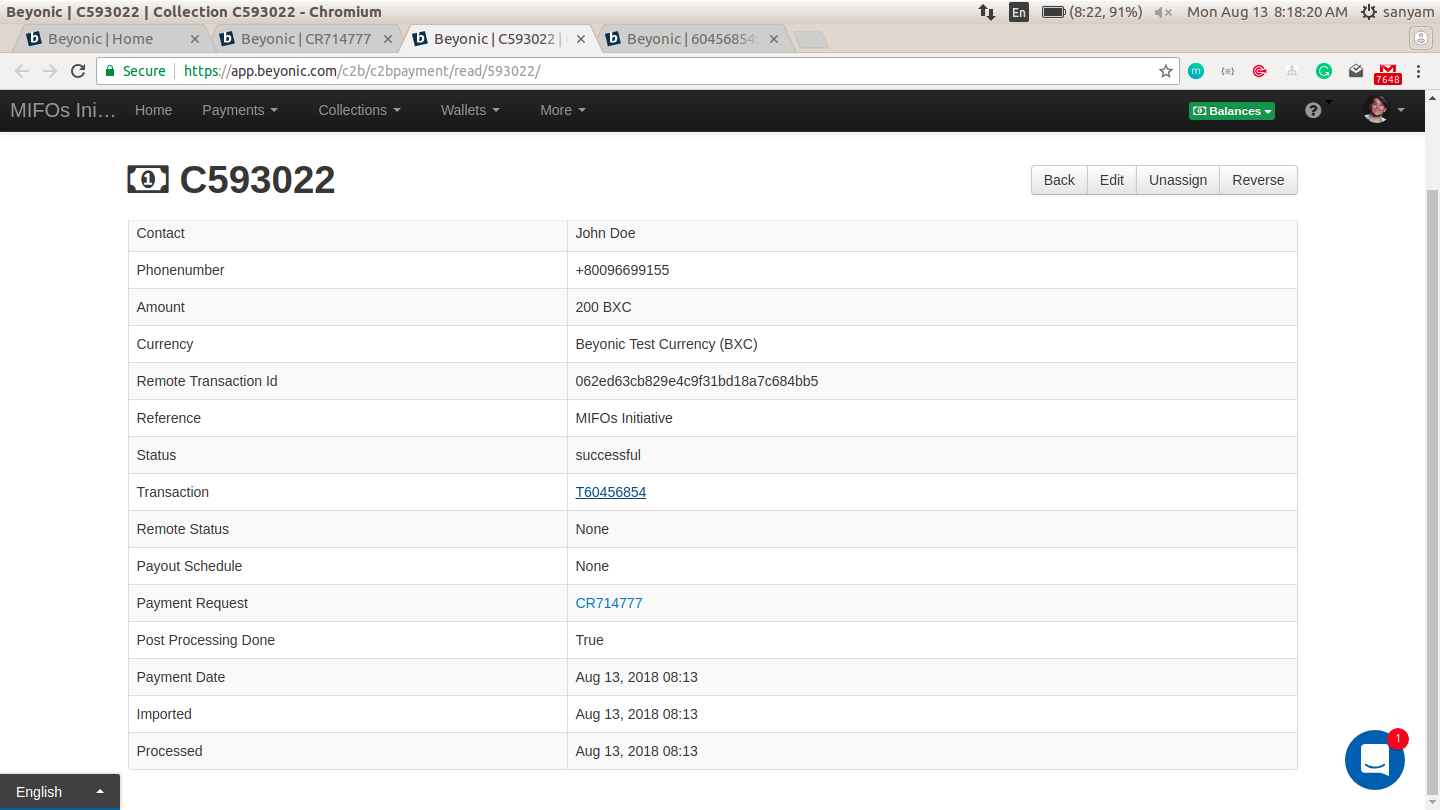Open the Gmail extension with 7648 badge
Image resolution: width=1440 pixels, height=810 pixels.
[x=1388, y=73]
